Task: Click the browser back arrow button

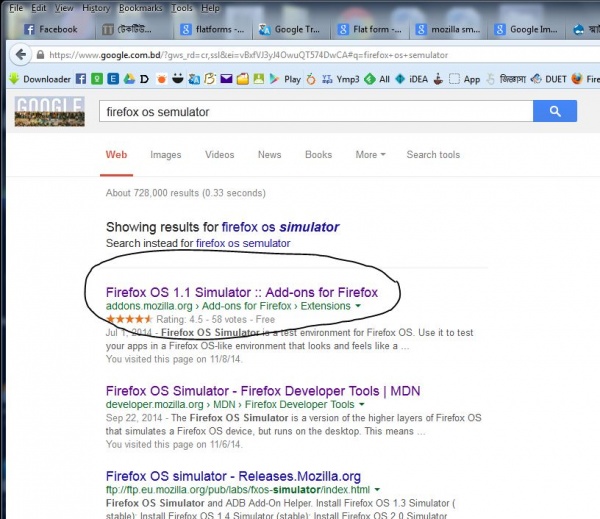Action: click(x=21, y=55)
